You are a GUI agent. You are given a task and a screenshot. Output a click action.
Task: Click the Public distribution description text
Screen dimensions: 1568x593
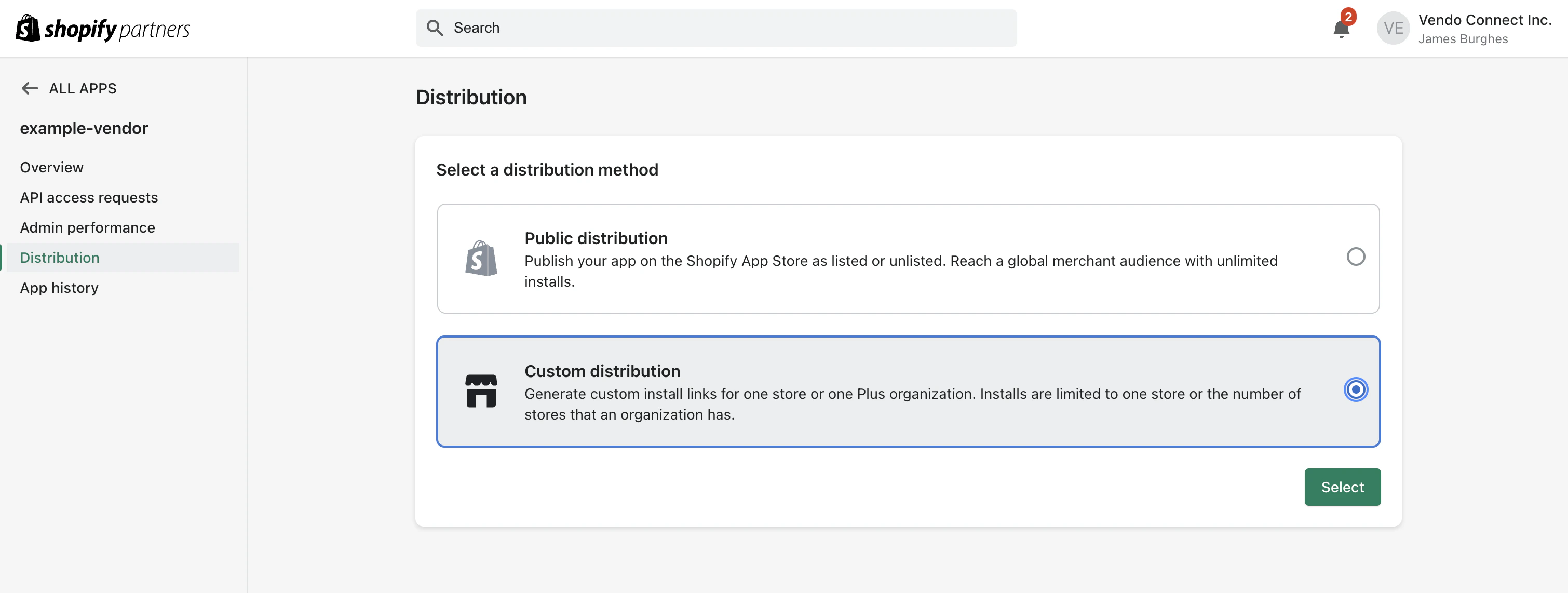click(901, 272)
